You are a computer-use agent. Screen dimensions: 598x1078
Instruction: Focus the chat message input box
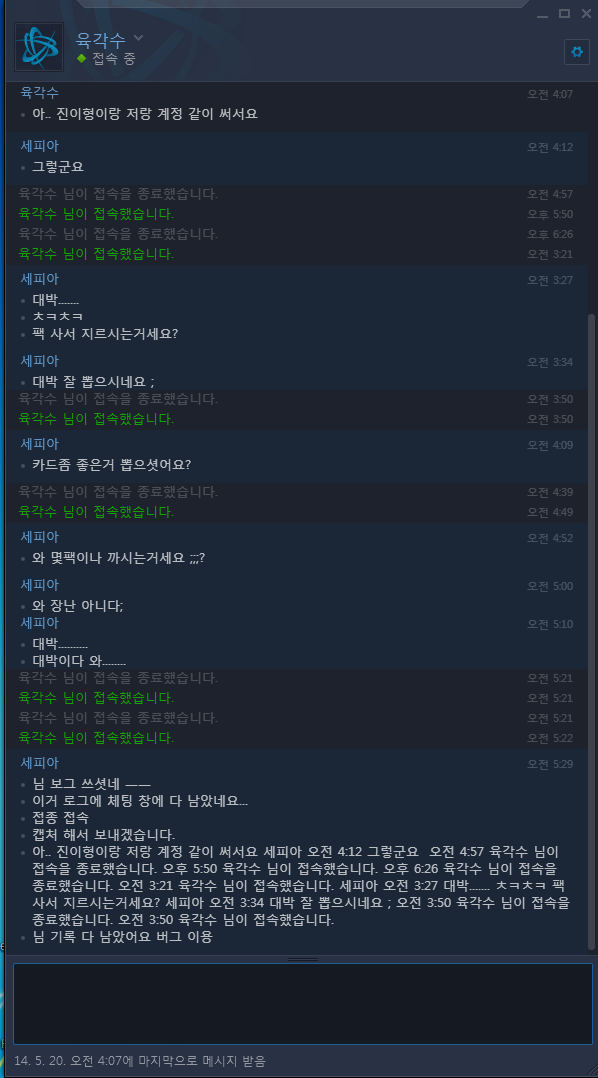[302, 1003]
